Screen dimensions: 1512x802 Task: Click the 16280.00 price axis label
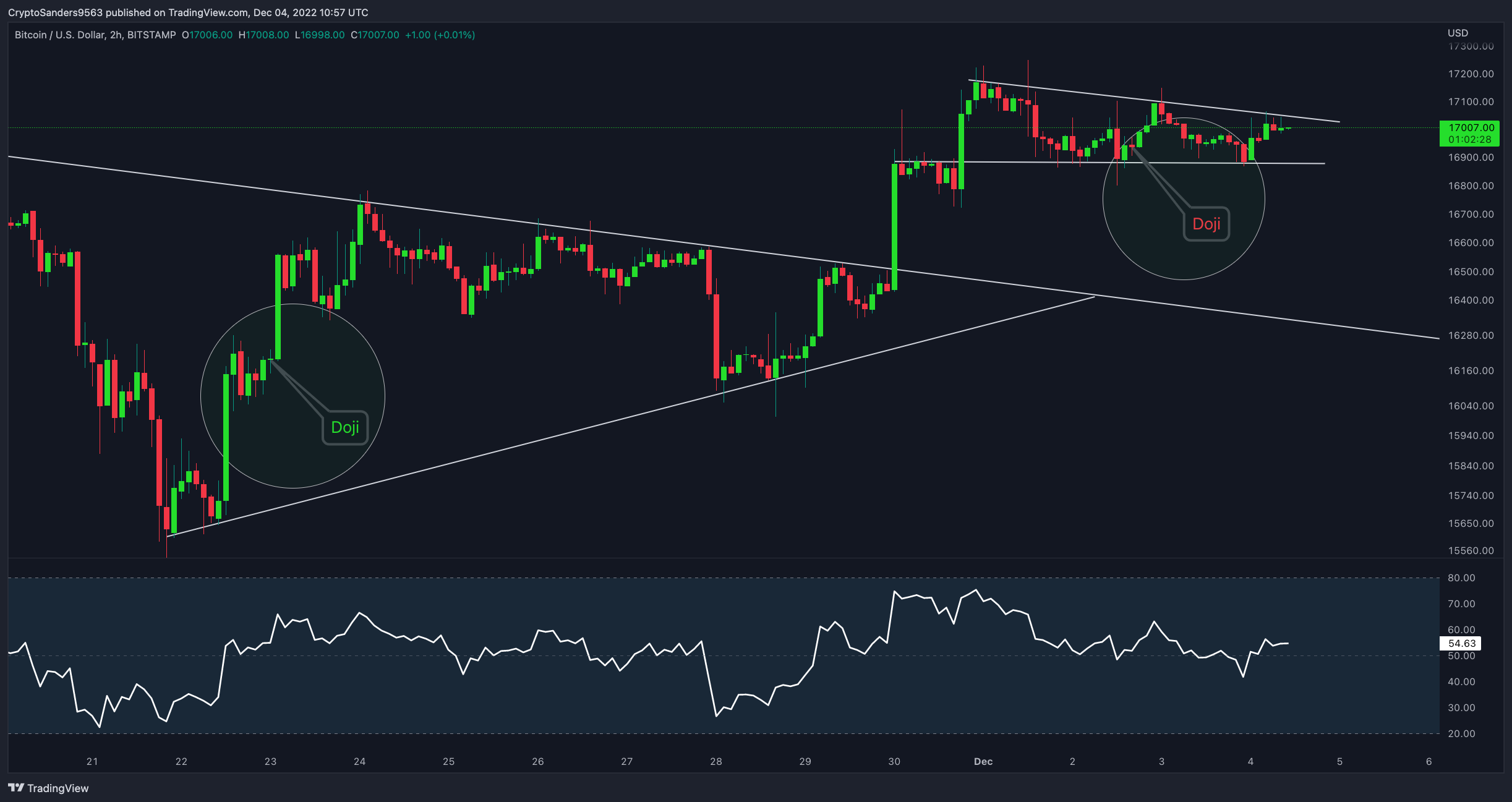tap(1471, 335)
